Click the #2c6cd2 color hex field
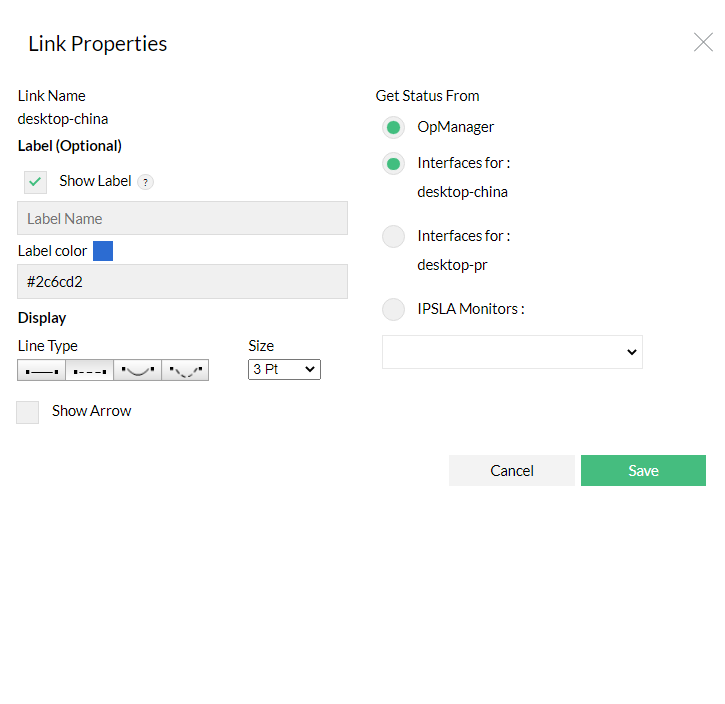Image resolution: width=725 pixels, height=704 pixels. [x=183, y=282]
